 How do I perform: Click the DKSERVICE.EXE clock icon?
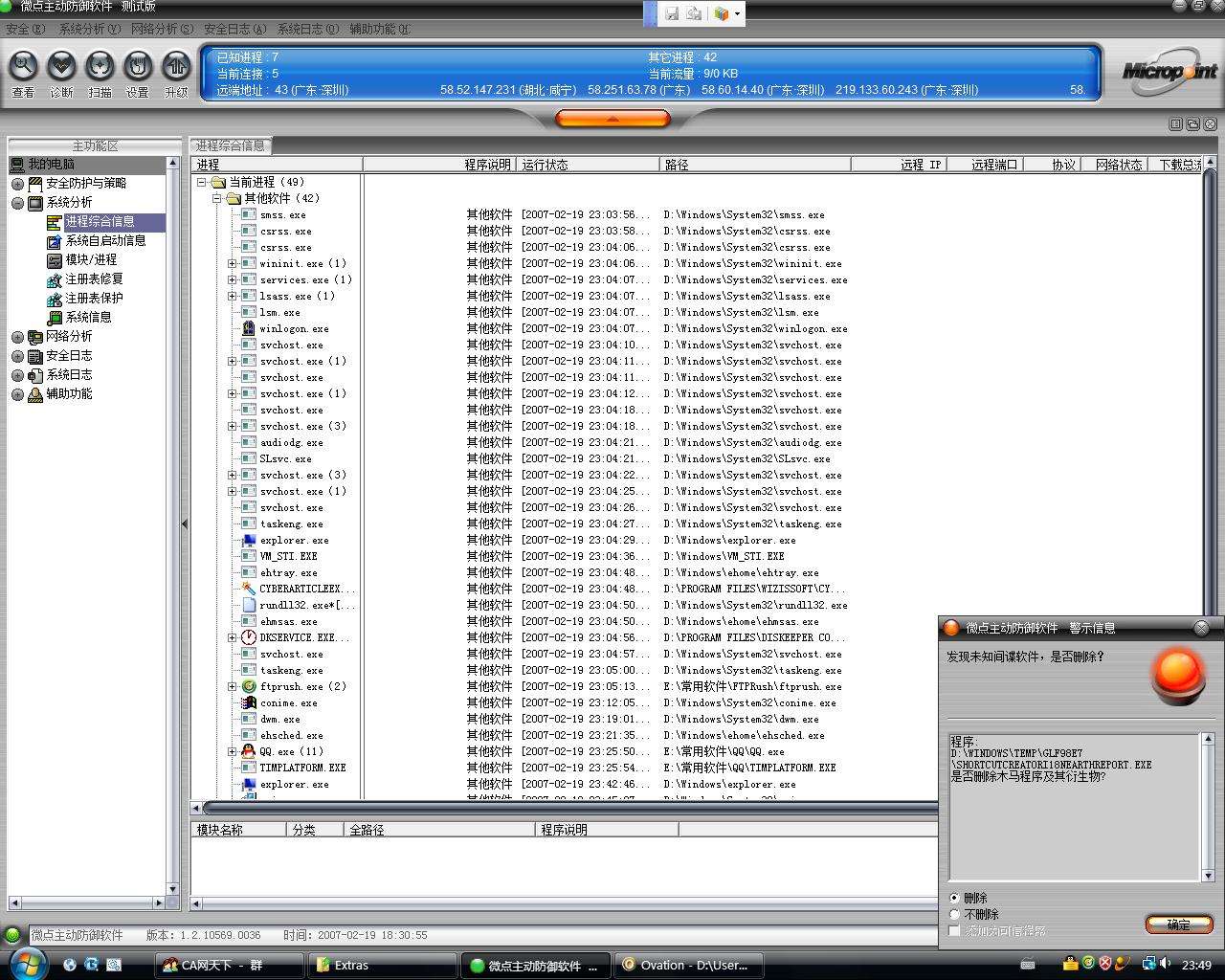click(249, 637)
